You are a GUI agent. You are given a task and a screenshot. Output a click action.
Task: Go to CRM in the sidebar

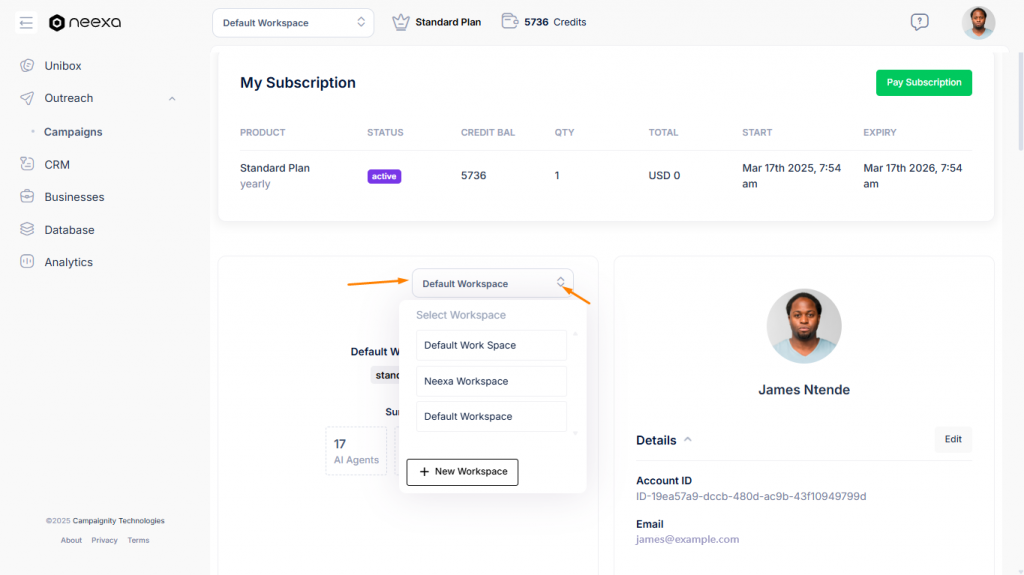56,165
